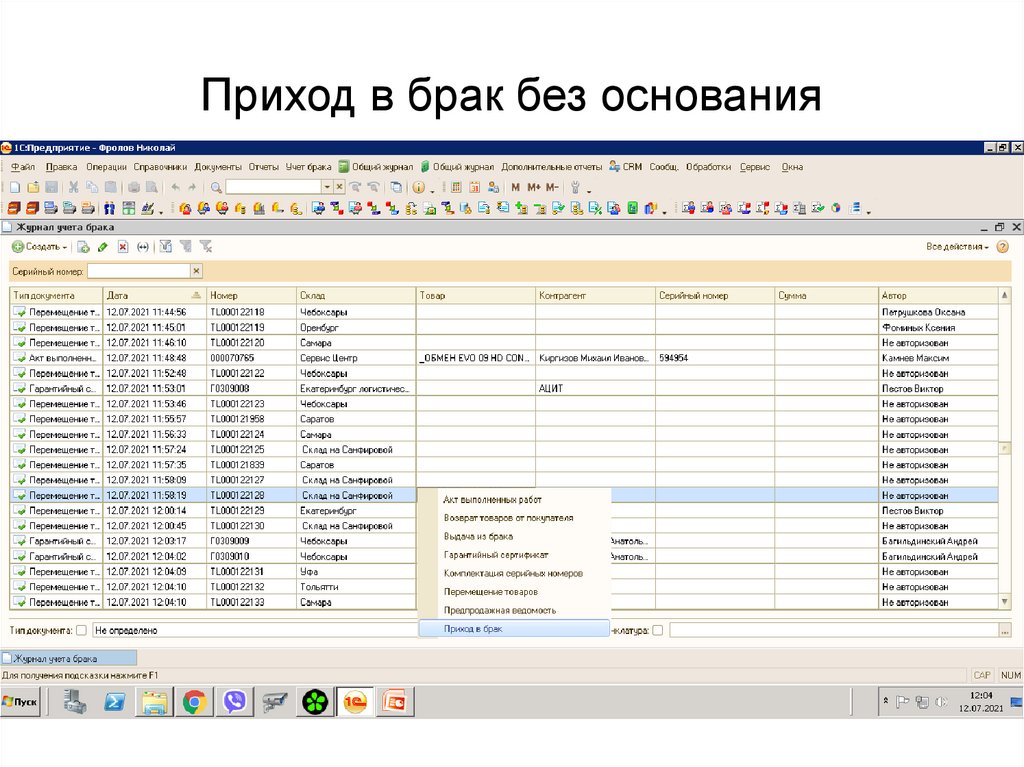Click the Пуск start button
Viewport: 1024px width, 767px height.
coord(21,703)
